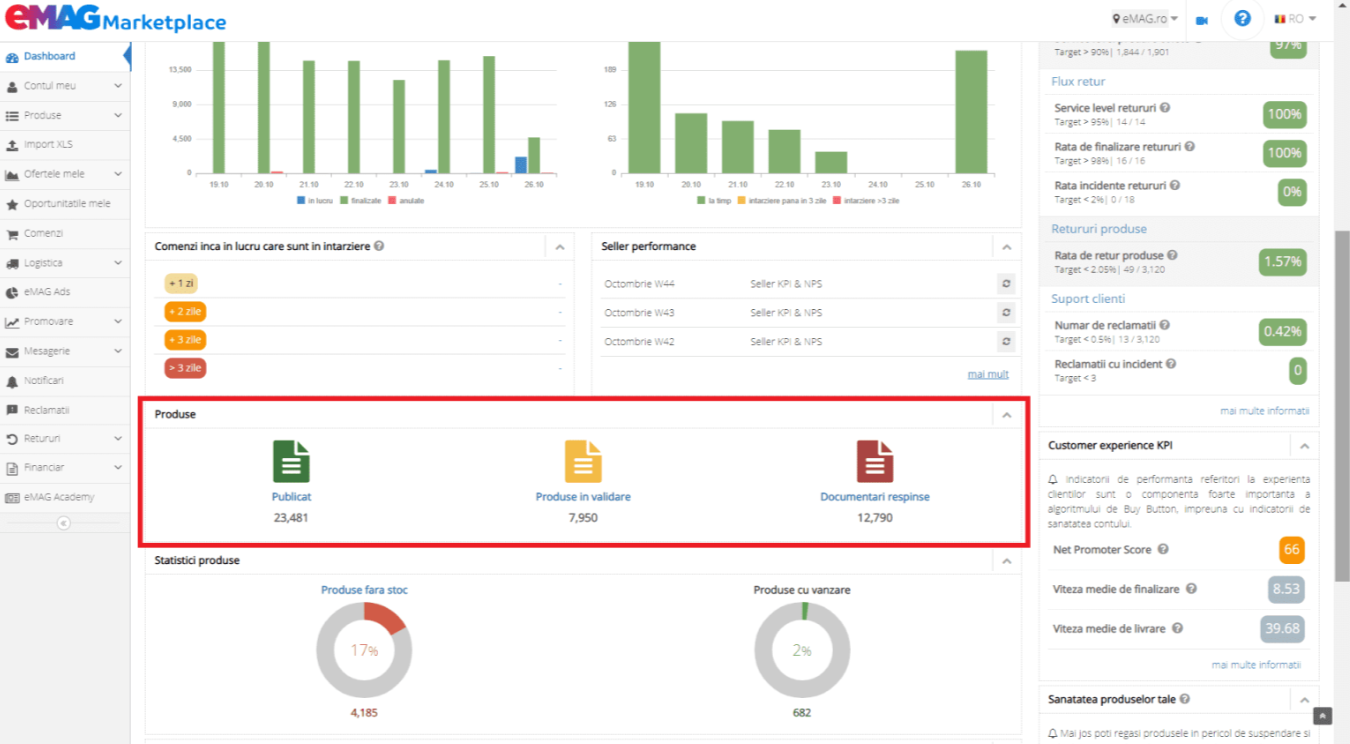1350x744 pixels.
Task: Click the "+ 1 zi" delay badge
Action: 181,284
